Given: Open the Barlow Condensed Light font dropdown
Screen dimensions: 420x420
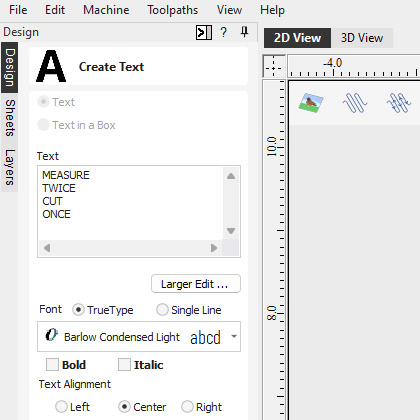Looking at the screenshot, I should tap(139, 337).
